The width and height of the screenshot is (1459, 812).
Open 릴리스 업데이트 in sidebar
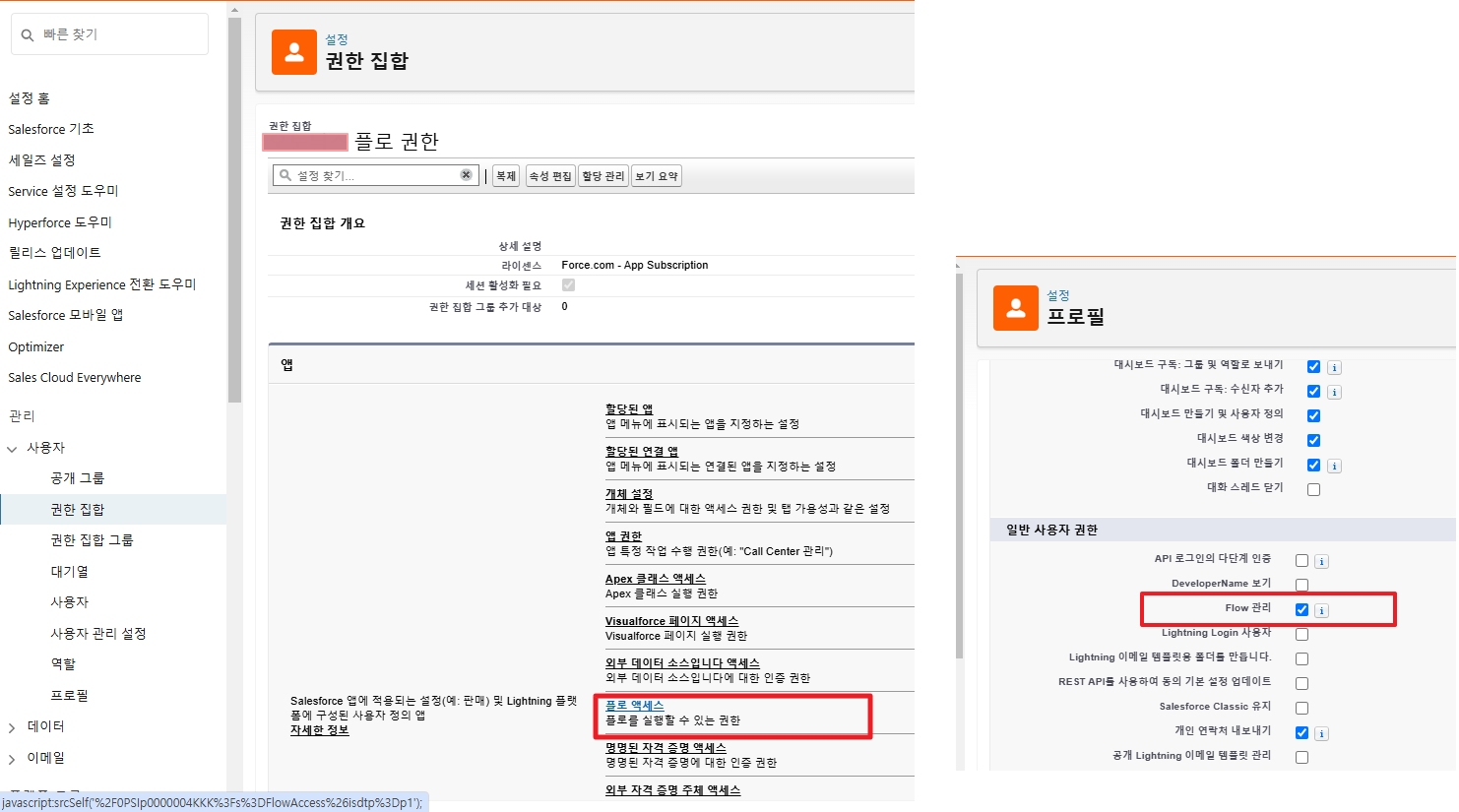tap(54, 253)
